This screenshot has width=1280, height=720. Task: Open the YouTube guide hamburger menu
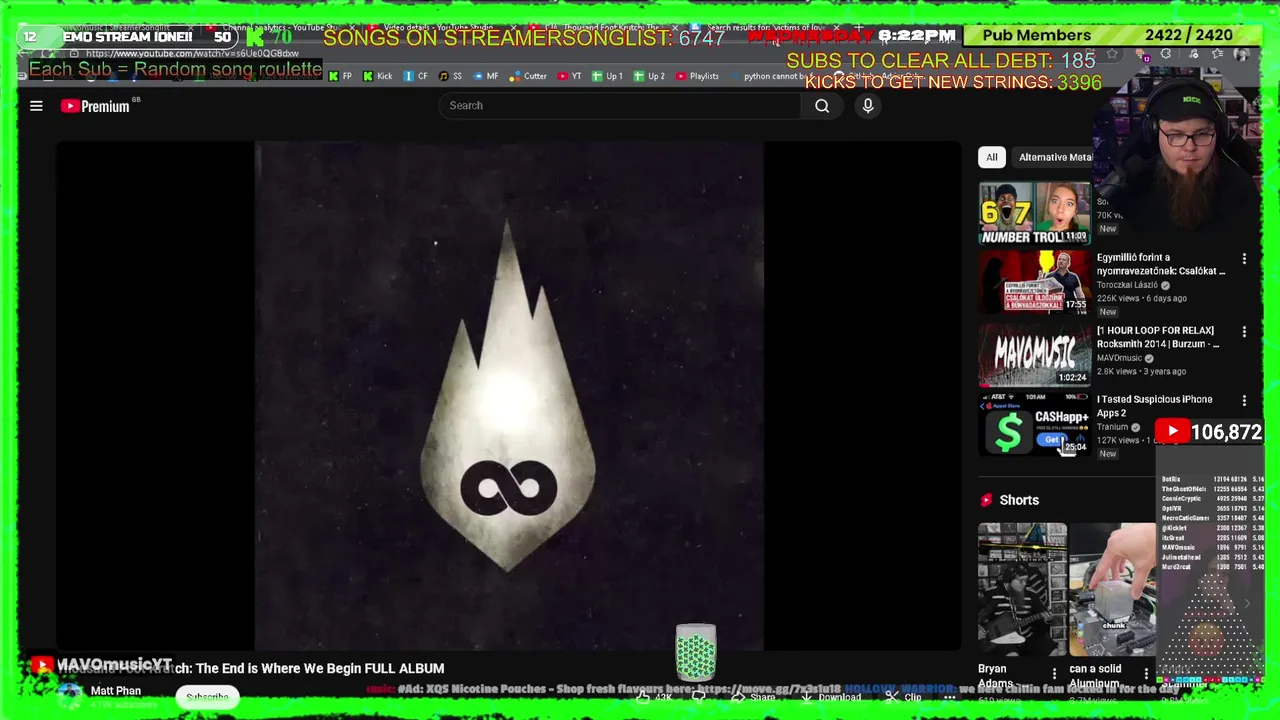tap(36, 105)
